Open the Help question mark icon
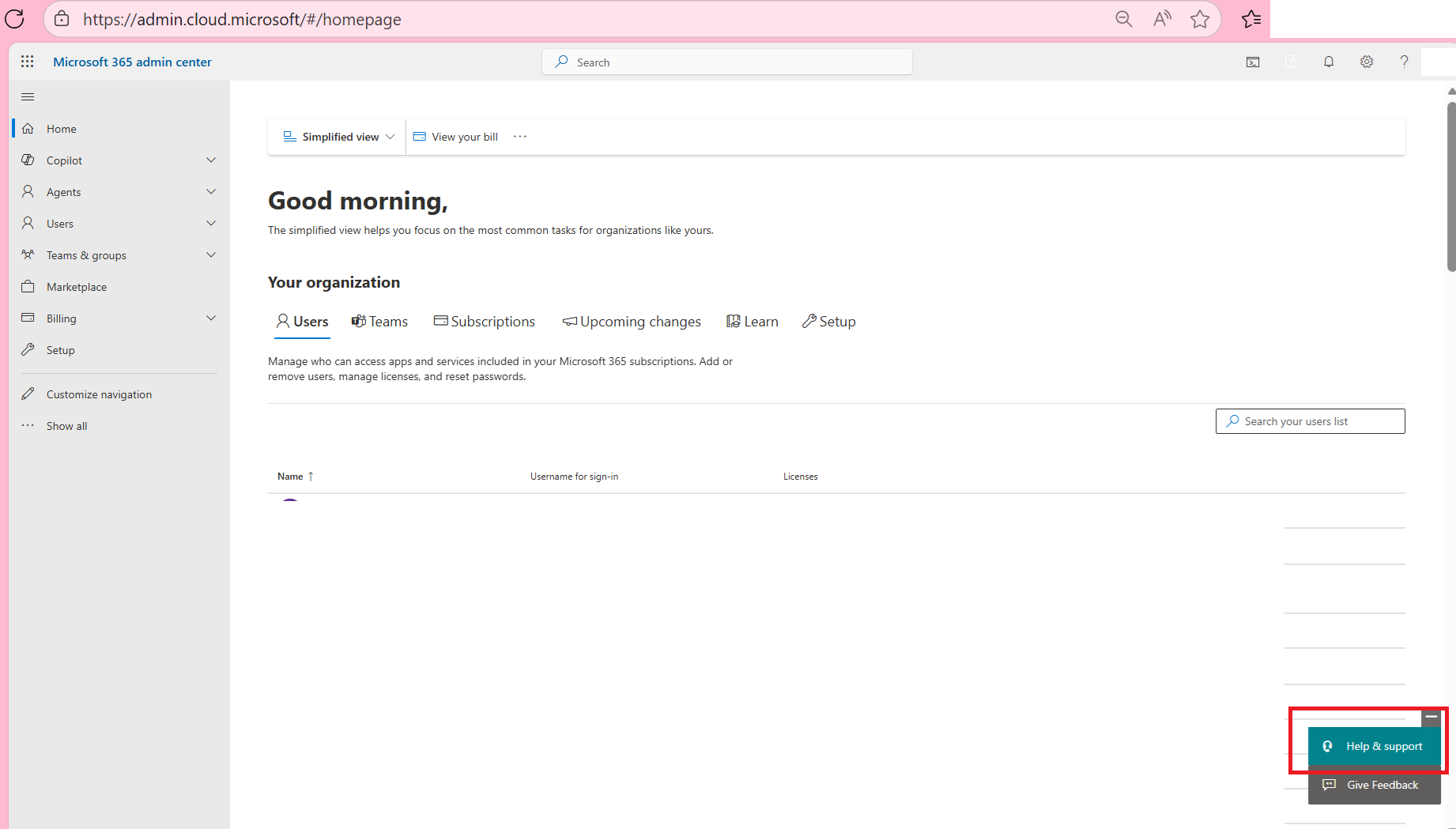Viewport: 1456px width, 829px height. point(1404,62)
